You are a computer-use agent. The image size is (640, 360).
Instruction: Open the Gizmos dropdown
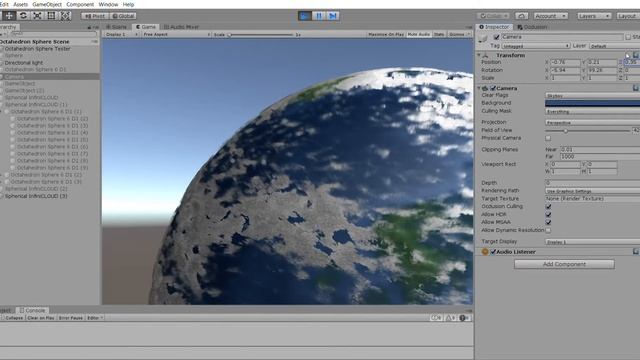click(x=459, y=35)
